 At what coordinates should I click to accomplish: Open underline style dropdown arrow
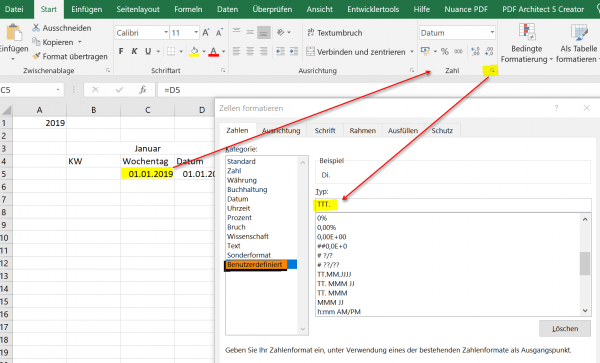(158, 51)
